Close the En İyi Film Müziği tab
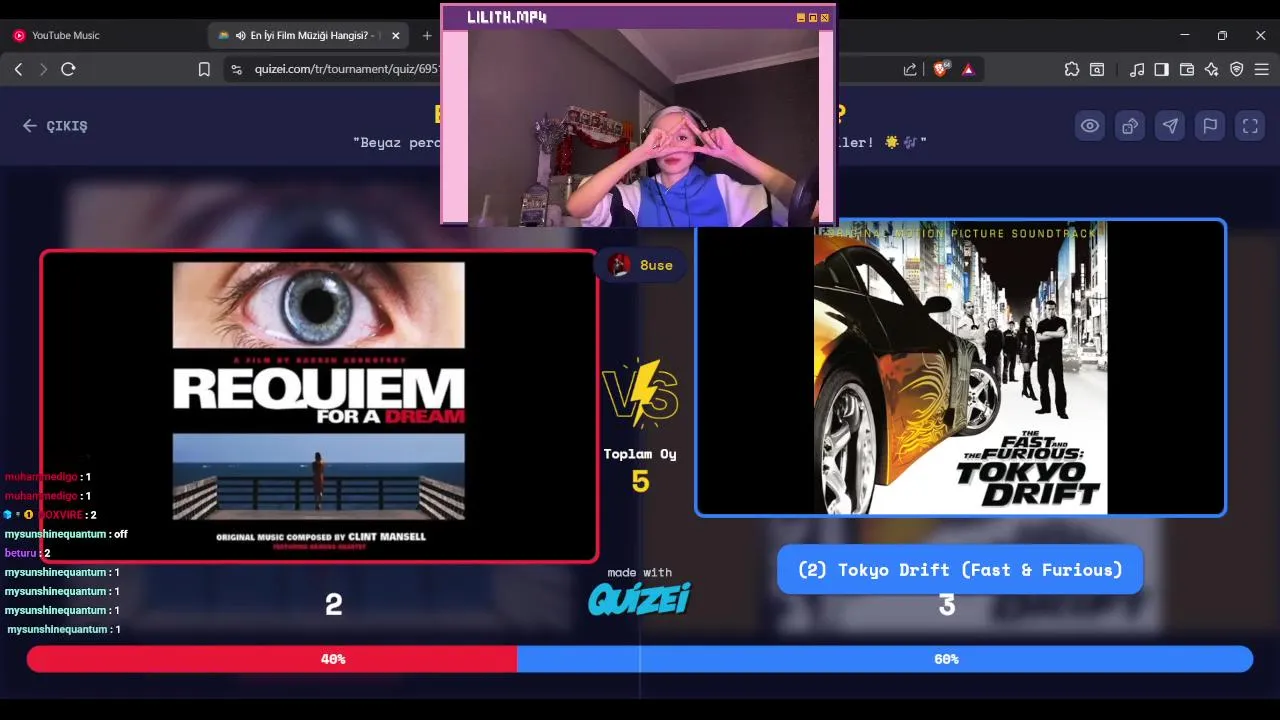The width and height of the screenshot is (1280, 720). 395,35
